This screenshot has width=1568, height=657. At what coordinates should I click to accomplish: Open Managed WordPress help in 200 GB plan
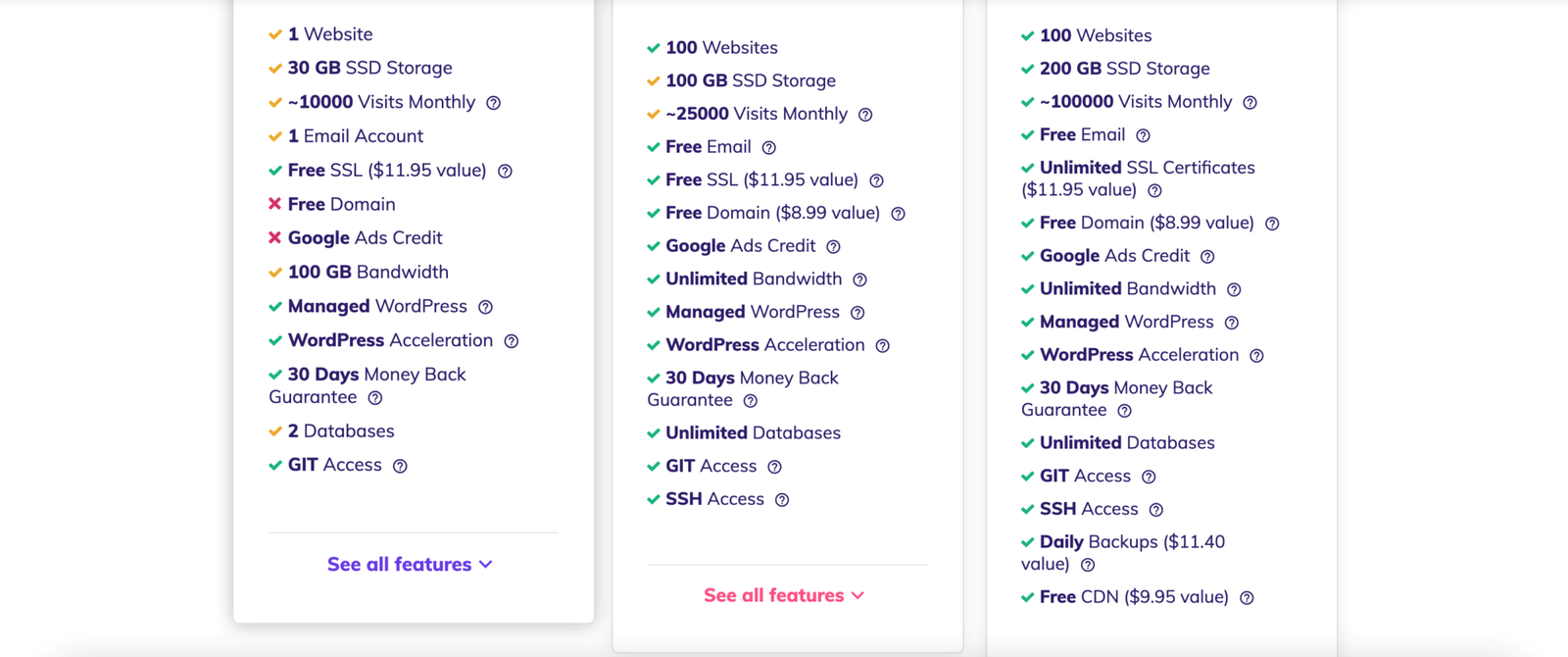tap(1232, 323)
